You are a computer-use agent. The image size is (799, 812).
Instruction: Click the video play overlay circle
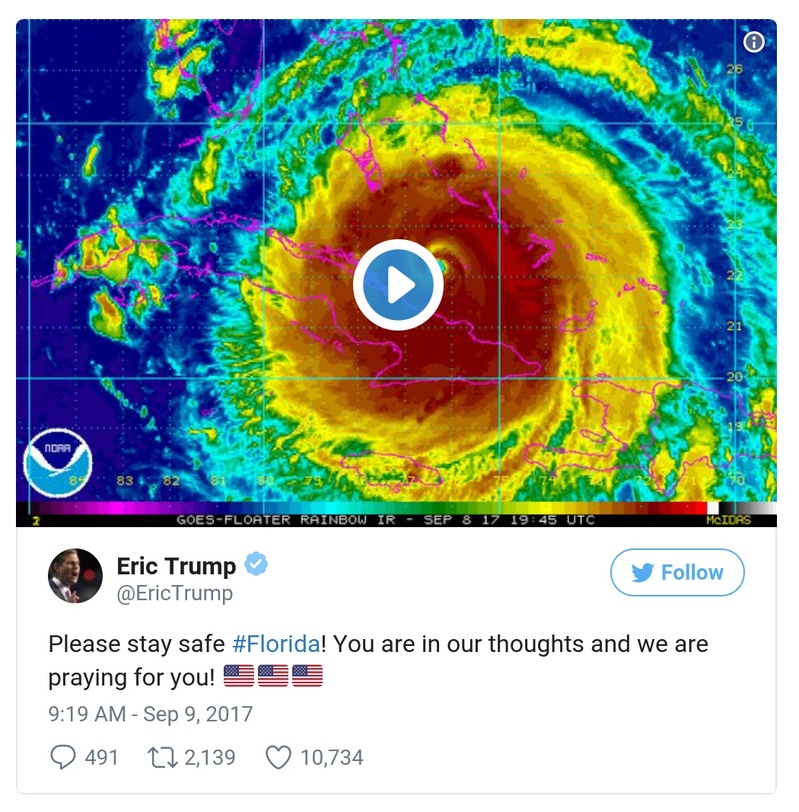(x=399, y=282)
